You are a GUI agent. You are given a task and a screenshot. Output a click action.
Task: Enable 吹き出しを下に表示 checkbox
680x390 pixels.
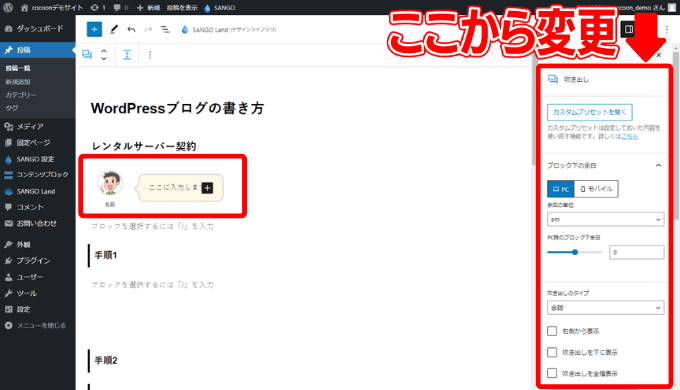point(552,352)
